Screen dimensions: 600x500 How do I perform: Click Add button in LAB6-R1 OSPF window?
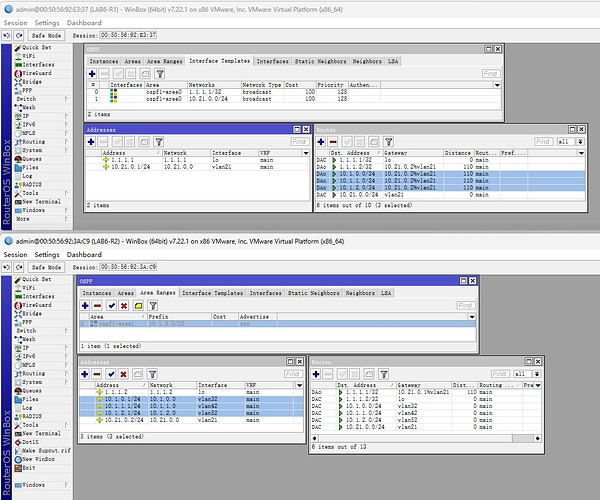[92, 73]
